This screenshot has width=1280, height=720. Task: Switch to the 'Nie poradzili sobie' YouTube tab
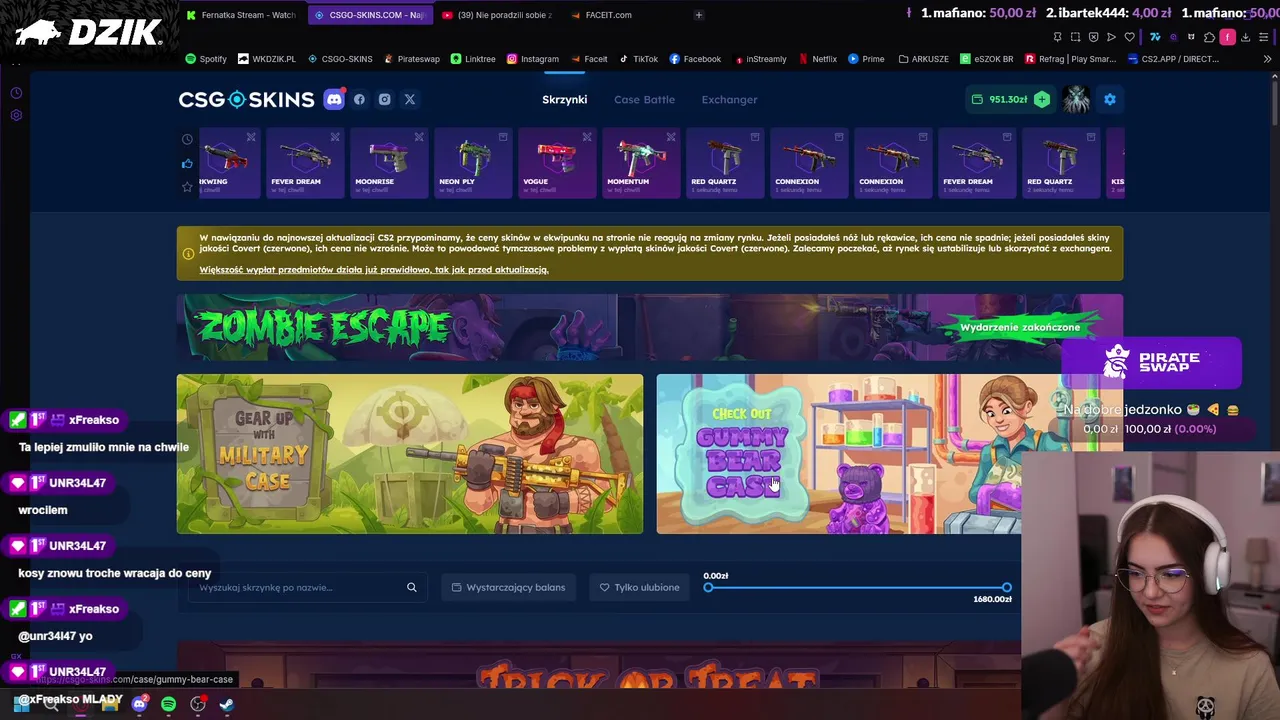tap(496, 15)
